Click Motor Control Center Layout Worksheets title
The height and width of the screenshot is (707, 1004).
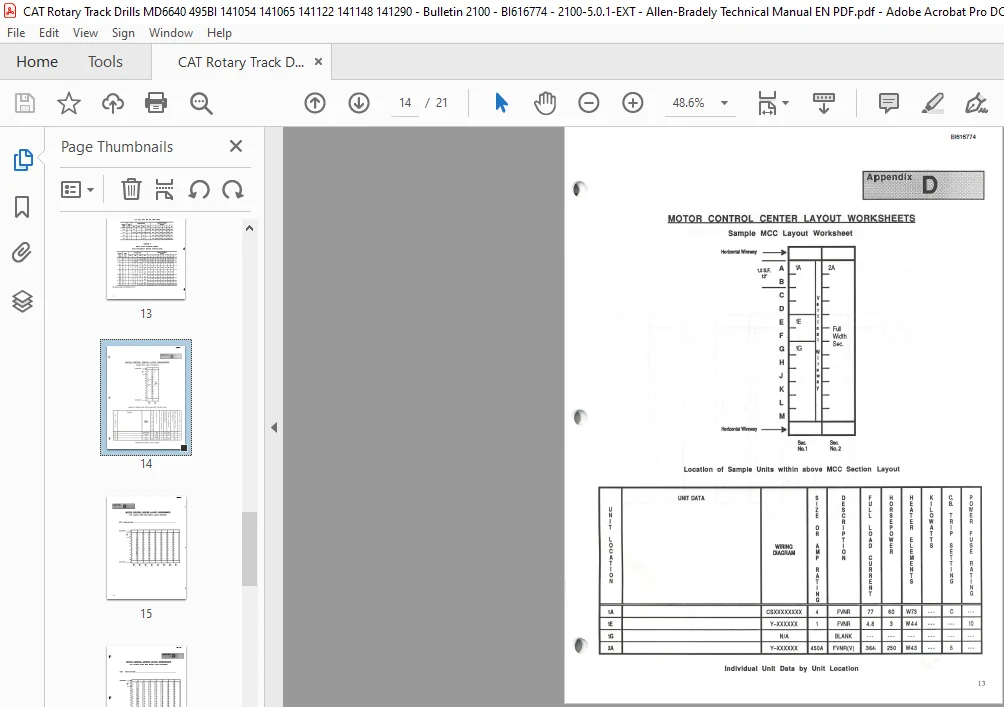click(x=791, y=218)
